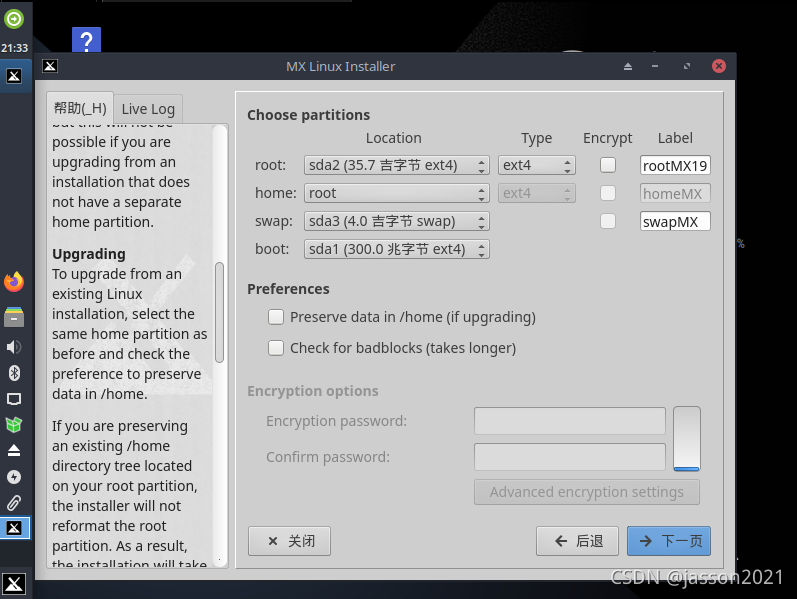This screenshot has height=599, width=797.
Task: Shade the window with the titlebar eject arrow
Action: (x=628, y=66)
